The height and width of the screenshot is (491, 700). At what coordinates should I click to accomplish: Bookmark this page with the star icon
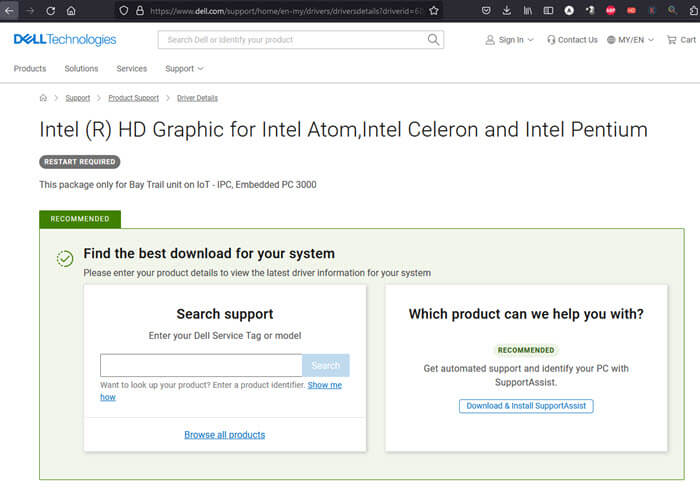[x=433, y=11]
